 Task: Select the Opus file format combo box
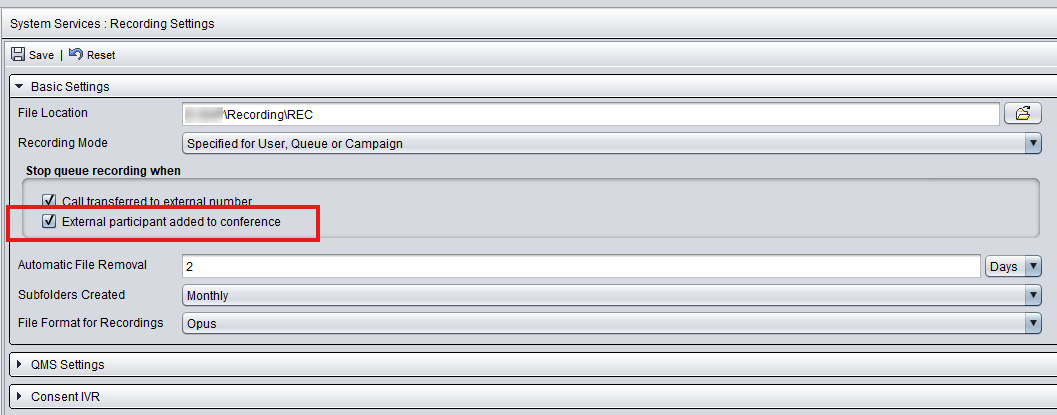[612, 323]
